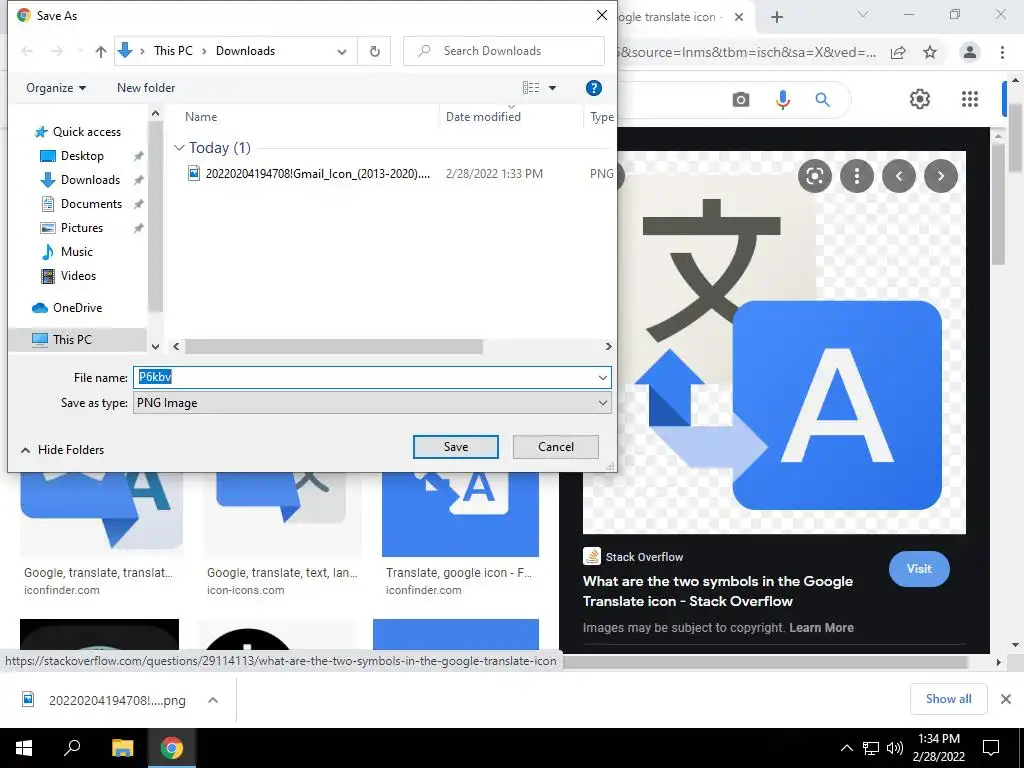
Task: Click This PC in the address bar
Action: 173,51
